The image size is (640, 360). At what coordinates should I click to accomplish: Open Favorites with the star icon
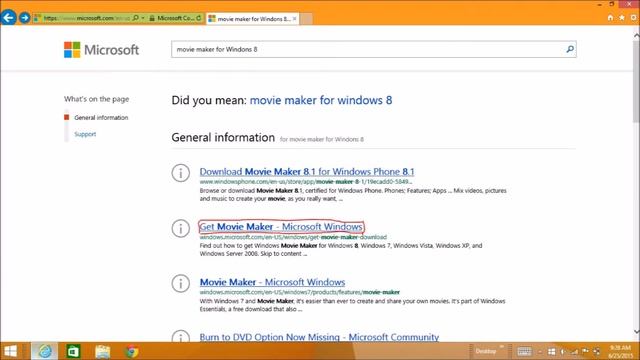click(622, 18)
